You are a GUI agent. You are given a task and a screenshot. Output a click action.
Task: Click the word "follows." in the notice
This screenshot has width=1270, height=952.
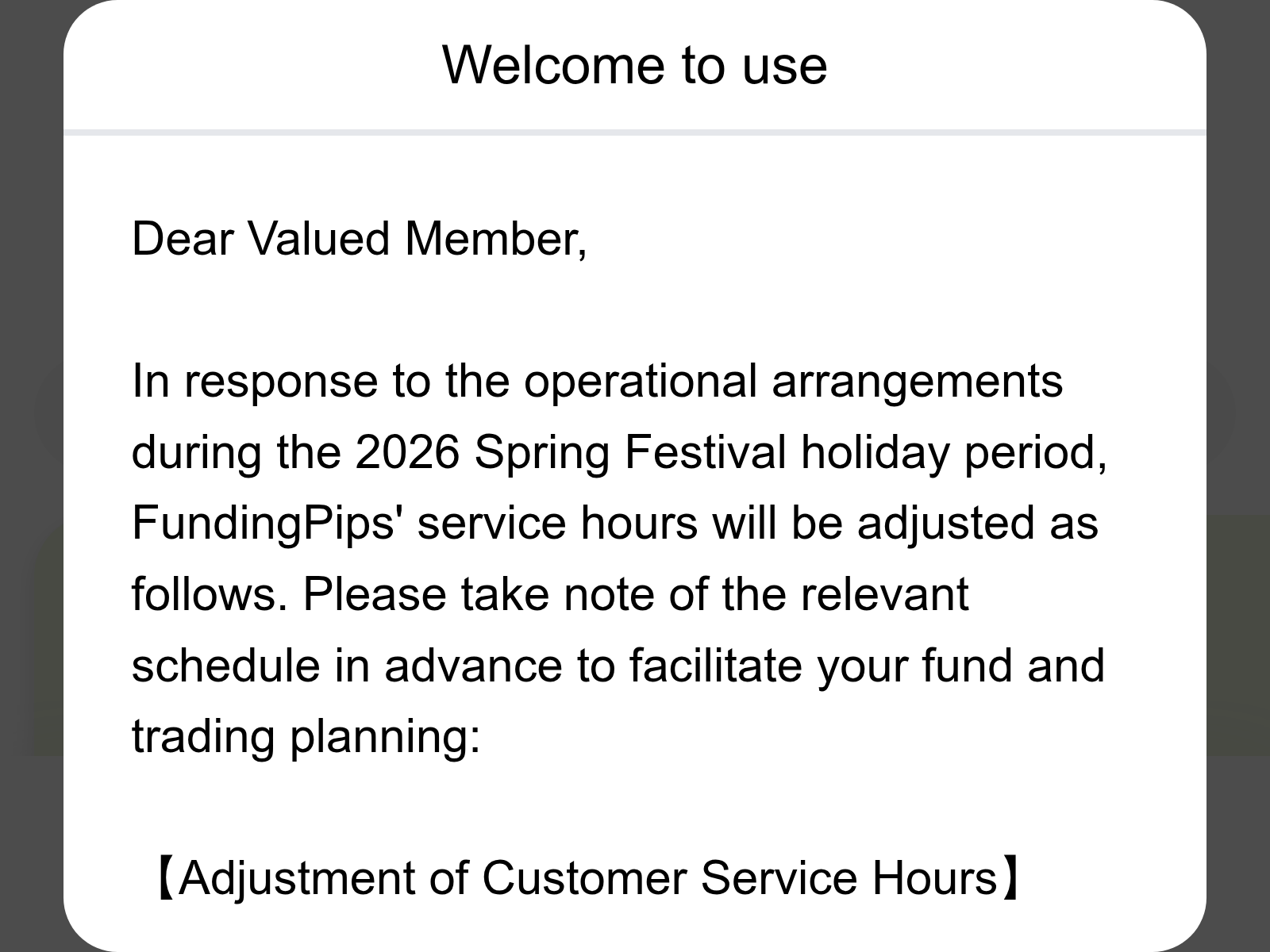pos(209,593)
